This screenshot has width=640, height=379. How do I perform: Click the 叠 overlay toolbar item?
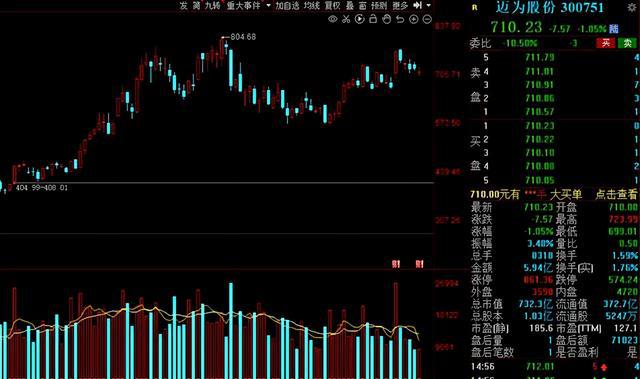350,5
